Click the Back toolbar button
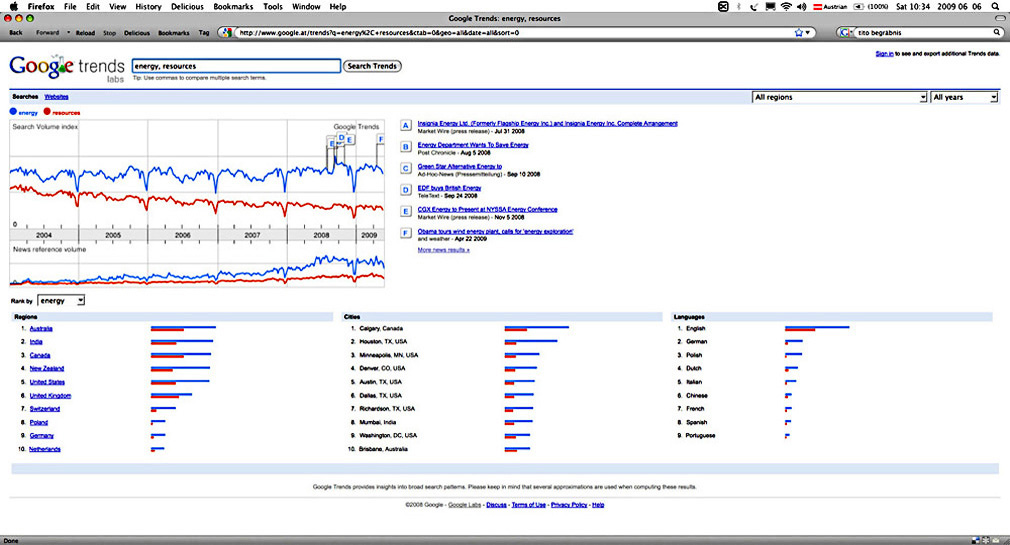Viewport: 1010px width, 545px height. 16,32
